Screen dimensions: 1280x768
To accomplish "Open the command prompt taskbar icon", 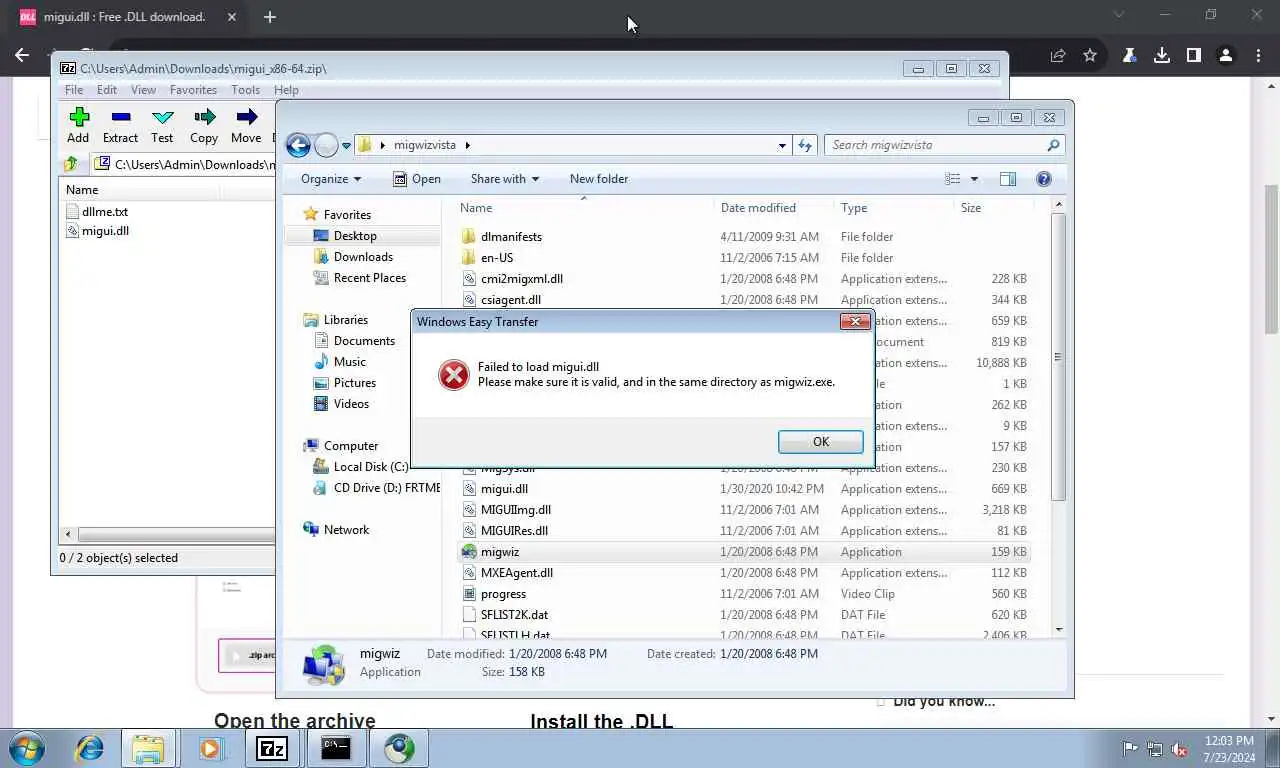I will 336,748.
